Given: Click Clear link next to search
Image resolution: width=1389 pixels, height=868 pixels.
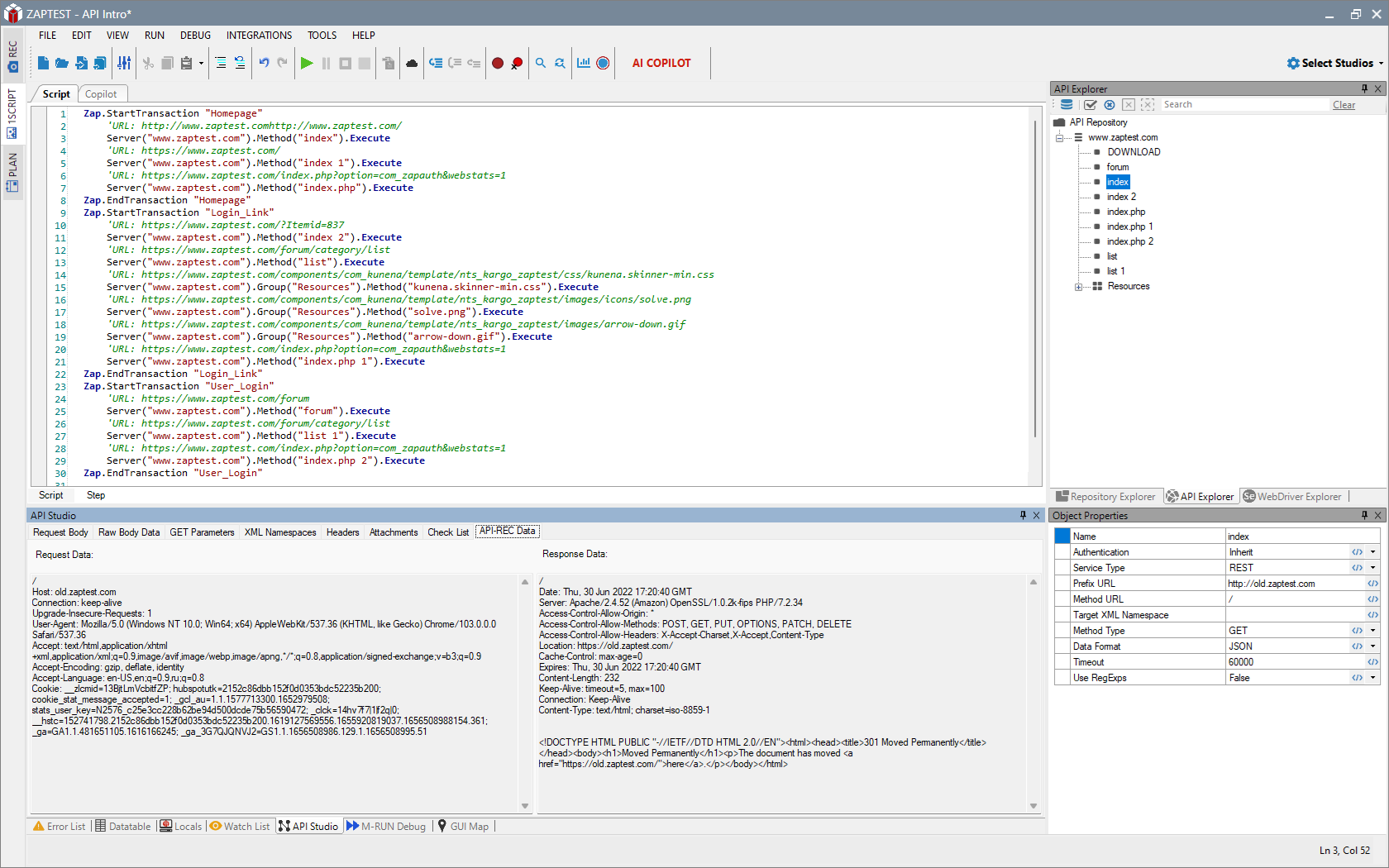Looking at the screenshot, I should click(1344, 105).
